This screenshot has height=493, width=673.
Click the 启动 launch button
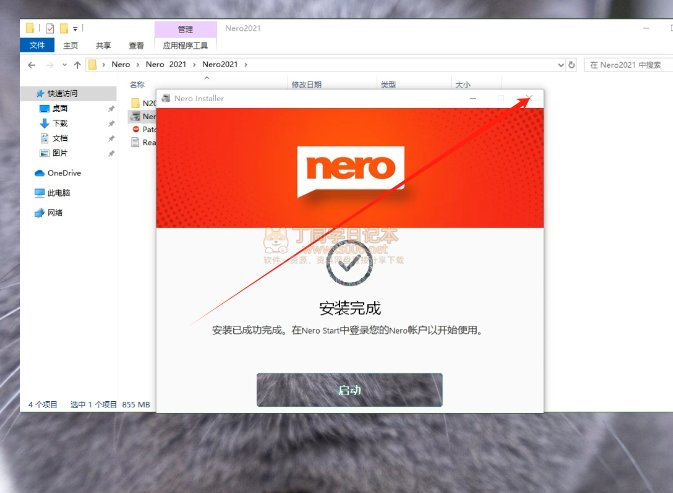[349, 390]
